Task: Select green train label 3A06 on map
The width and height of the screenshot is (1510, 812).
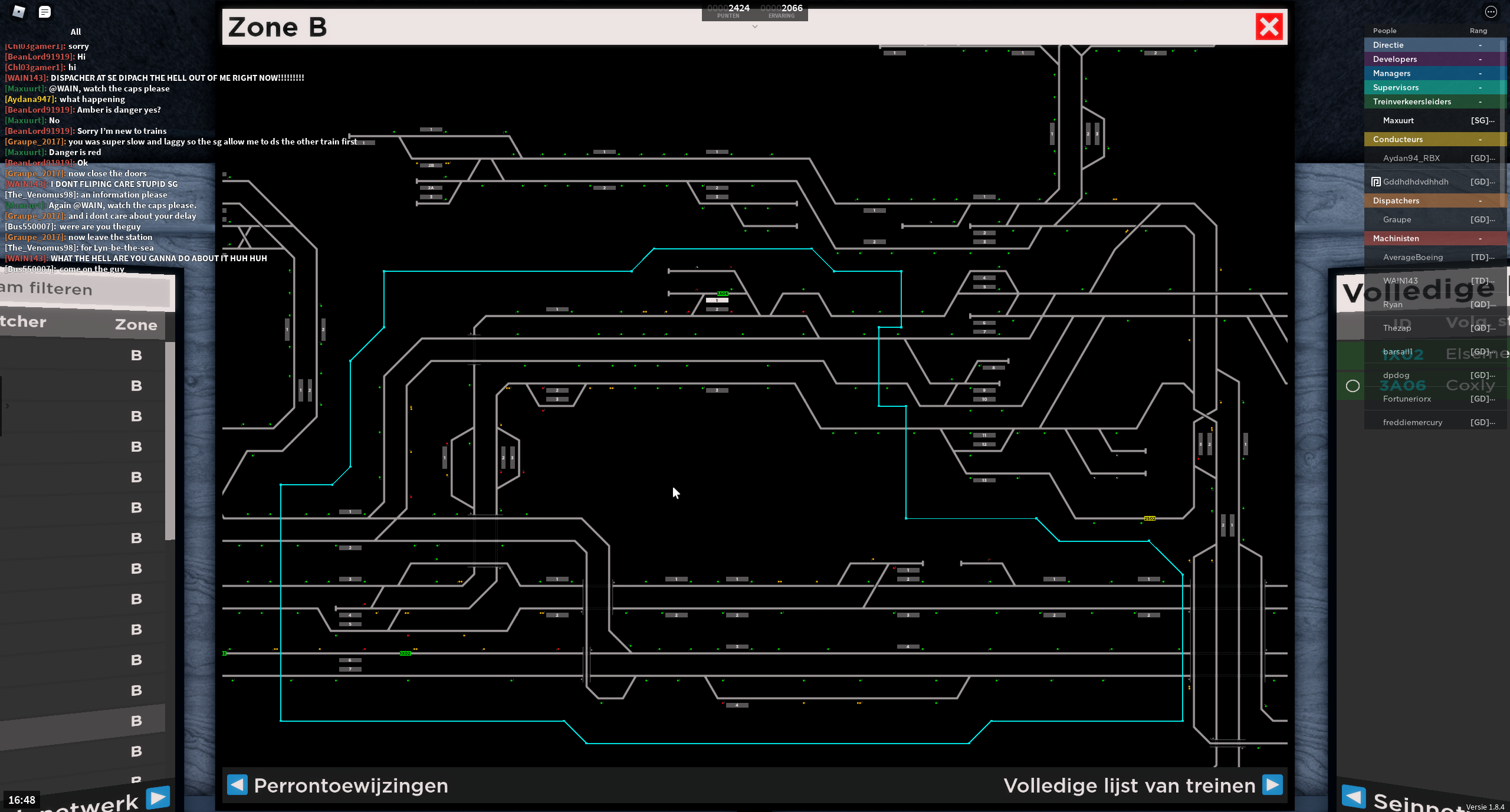Action: coord(723,294)
